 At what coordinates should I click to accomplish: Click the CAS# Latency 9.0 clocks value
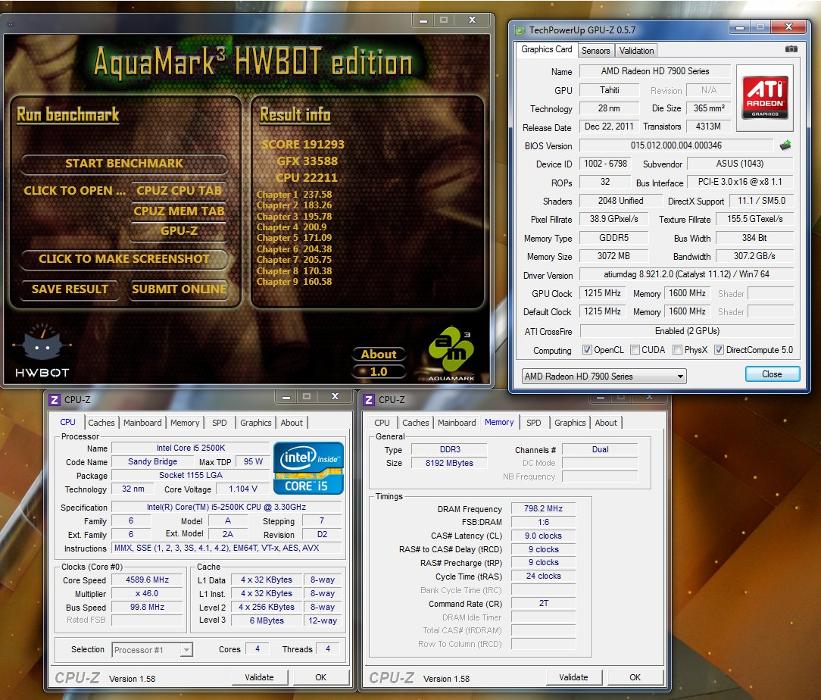(x=543, y=536)
